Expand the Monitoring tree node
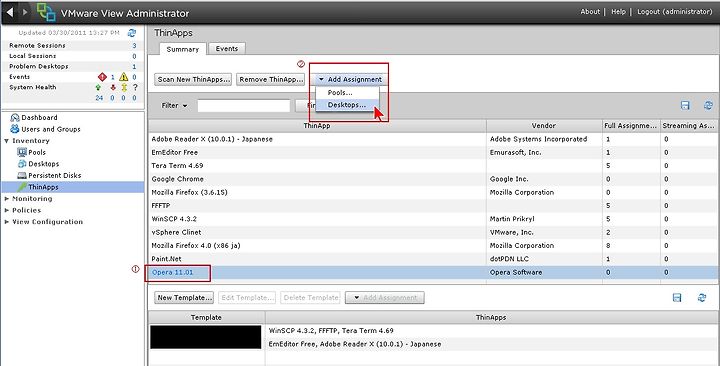The width and height of the screenshot is (720, 366). [x=6, y=198]
